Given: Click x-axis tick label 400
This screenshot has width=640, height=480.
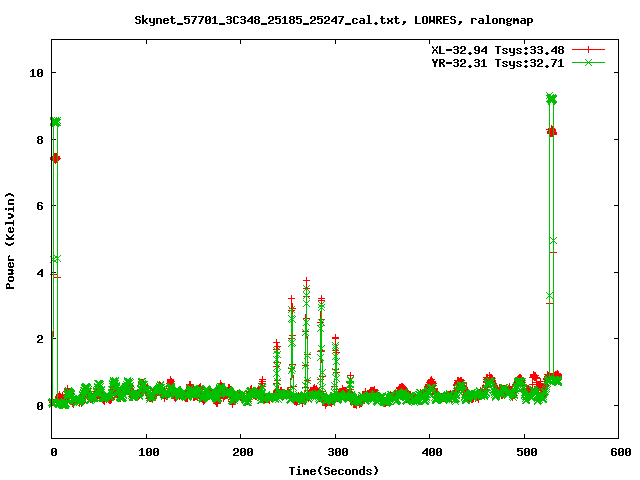Looking at the screenshot, I should pyautogui.click(x=432, y=452).
